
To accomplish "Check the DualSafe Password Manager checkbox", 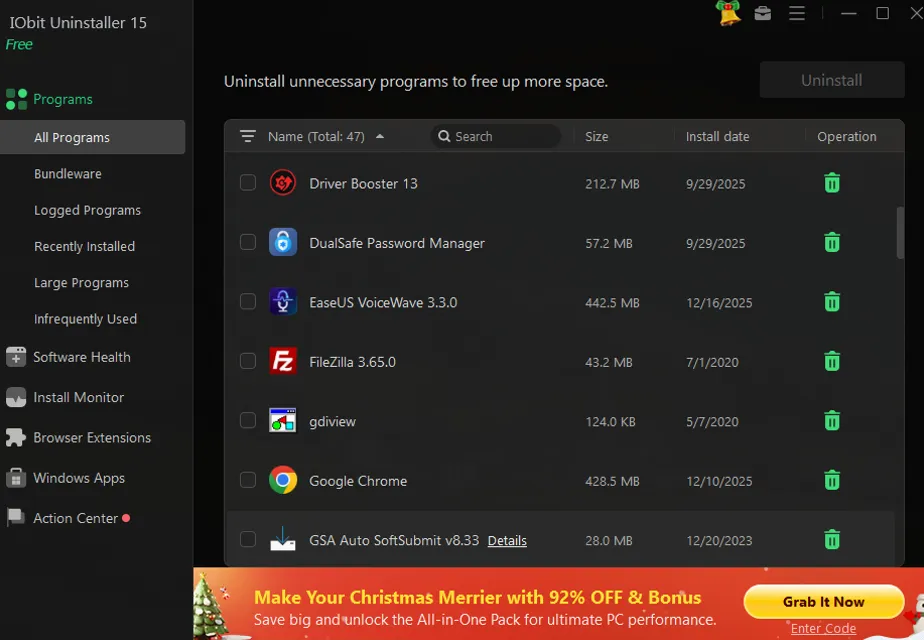I will point(248,242).
